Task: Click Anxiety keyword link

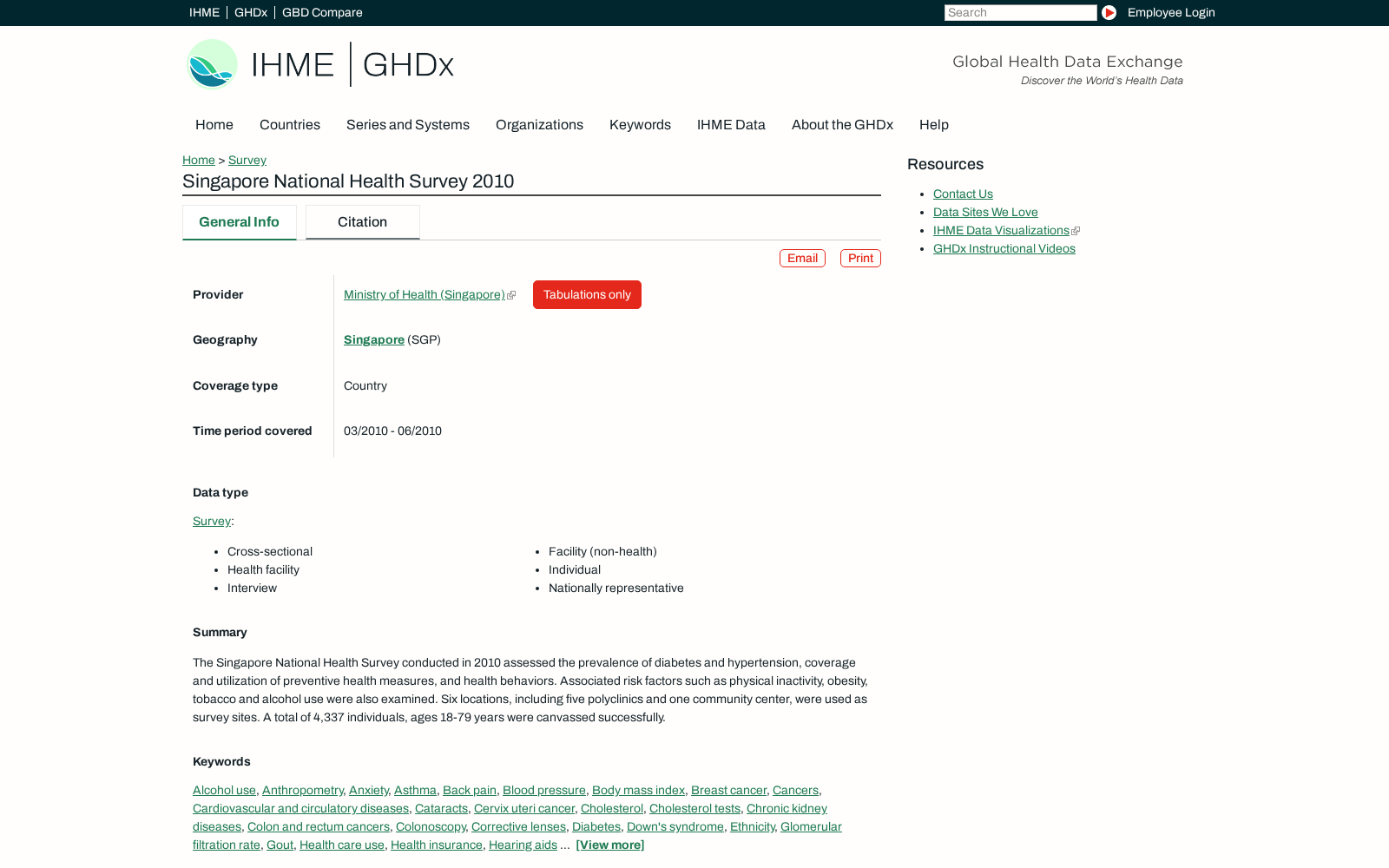Action: point(369,790)
